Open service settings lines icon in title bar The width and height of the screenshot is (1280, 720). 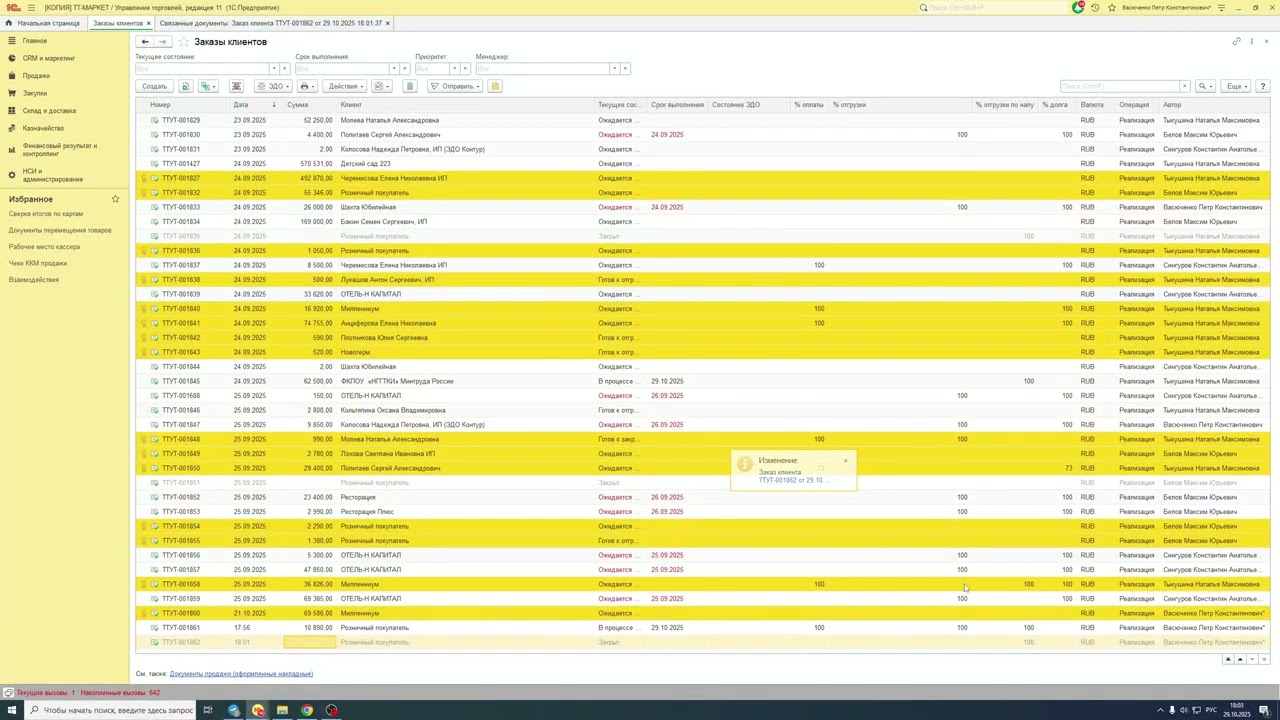point(1222,8)
